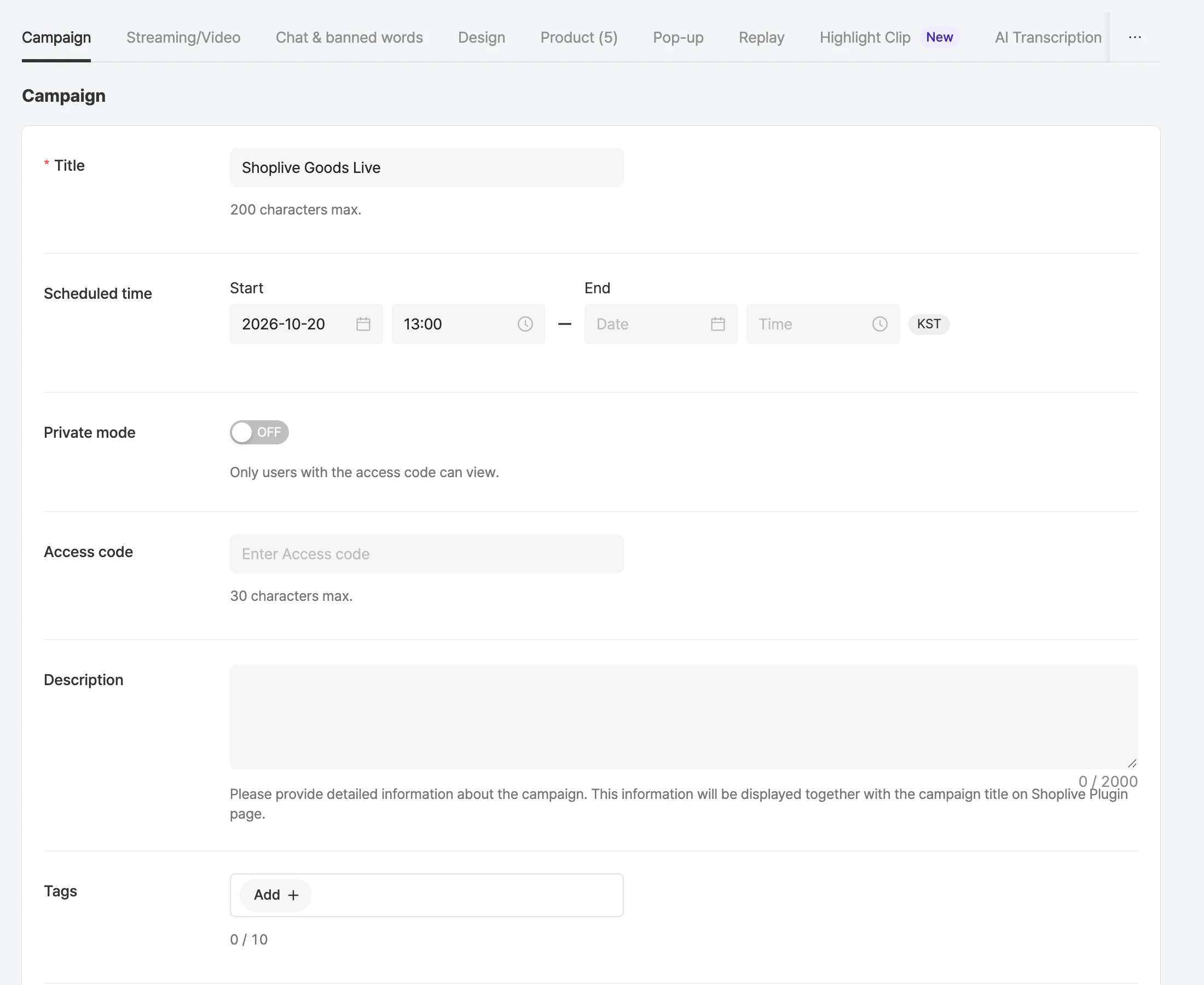Click the "Scheduled time" label
This screenshot has height=985, width=1204.
(x=97, y=293)
